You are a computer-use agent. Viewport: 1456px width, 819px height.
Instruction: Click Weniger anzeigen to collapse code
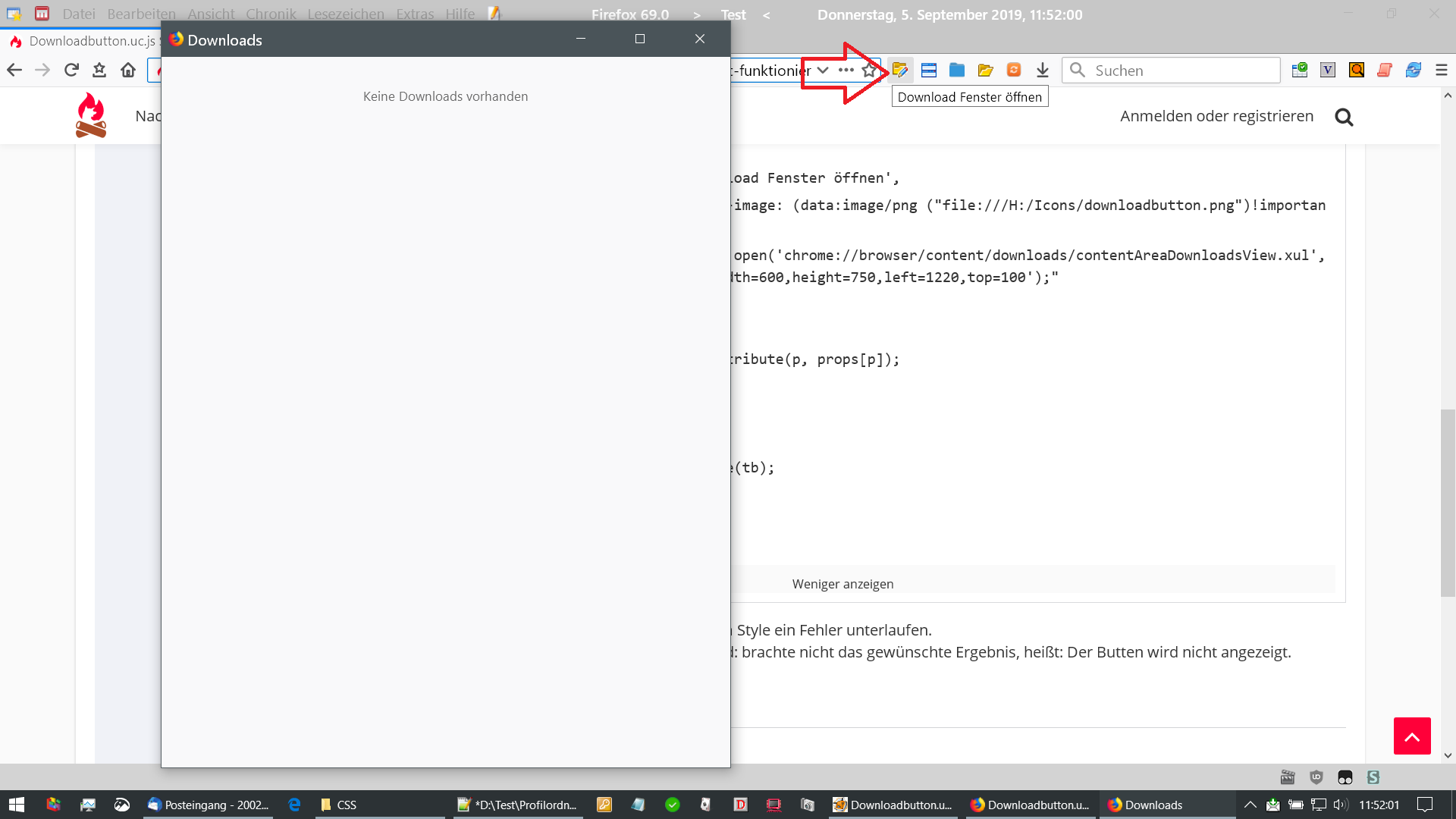[x=843, y=584]
